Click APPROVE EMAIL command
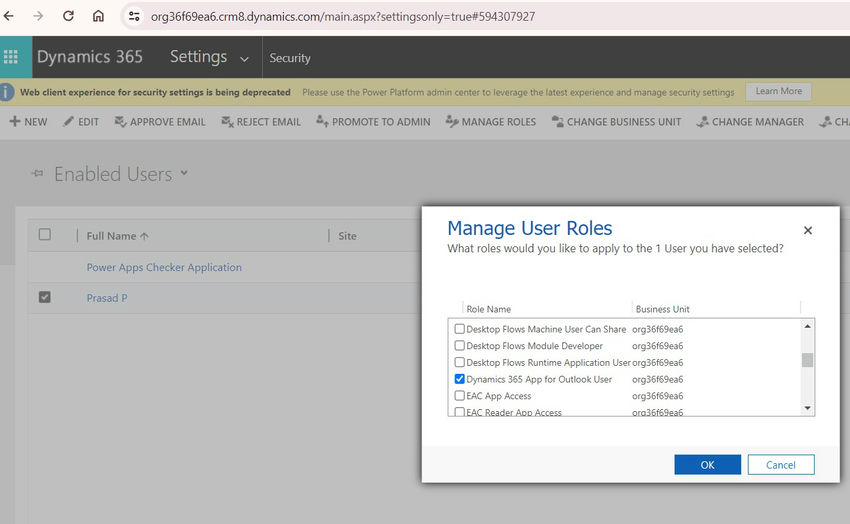The image size is (850, 524). point(168,122)
